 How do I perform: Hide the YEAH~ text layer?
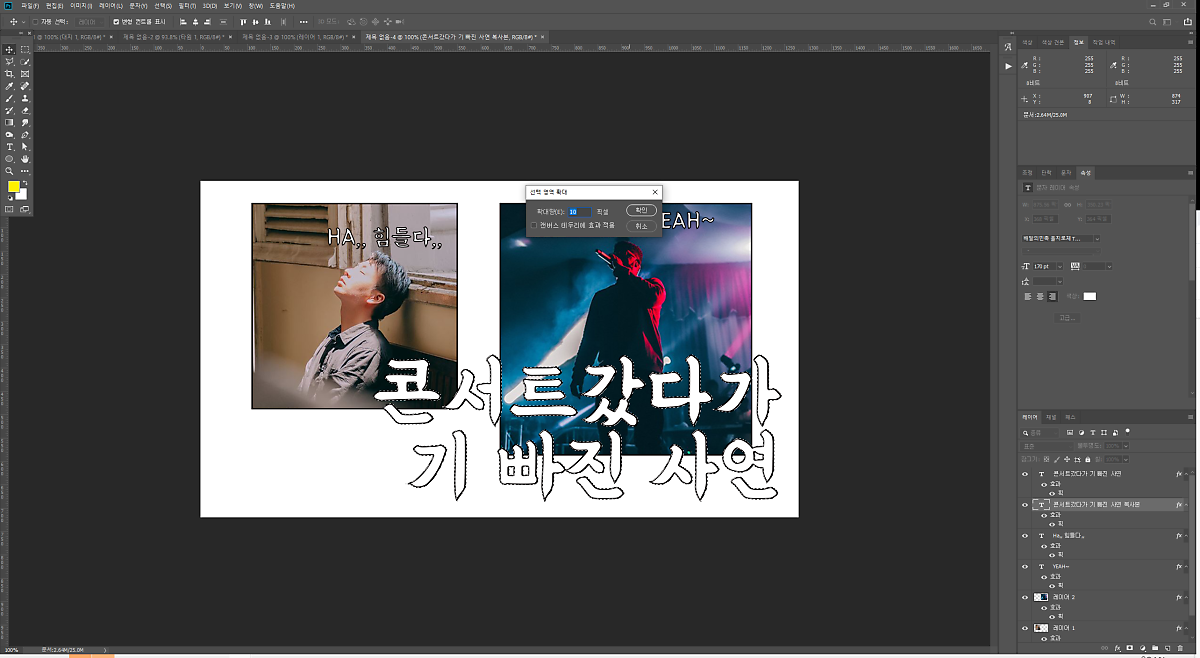pyautogui.click(x=1025, y=566)
